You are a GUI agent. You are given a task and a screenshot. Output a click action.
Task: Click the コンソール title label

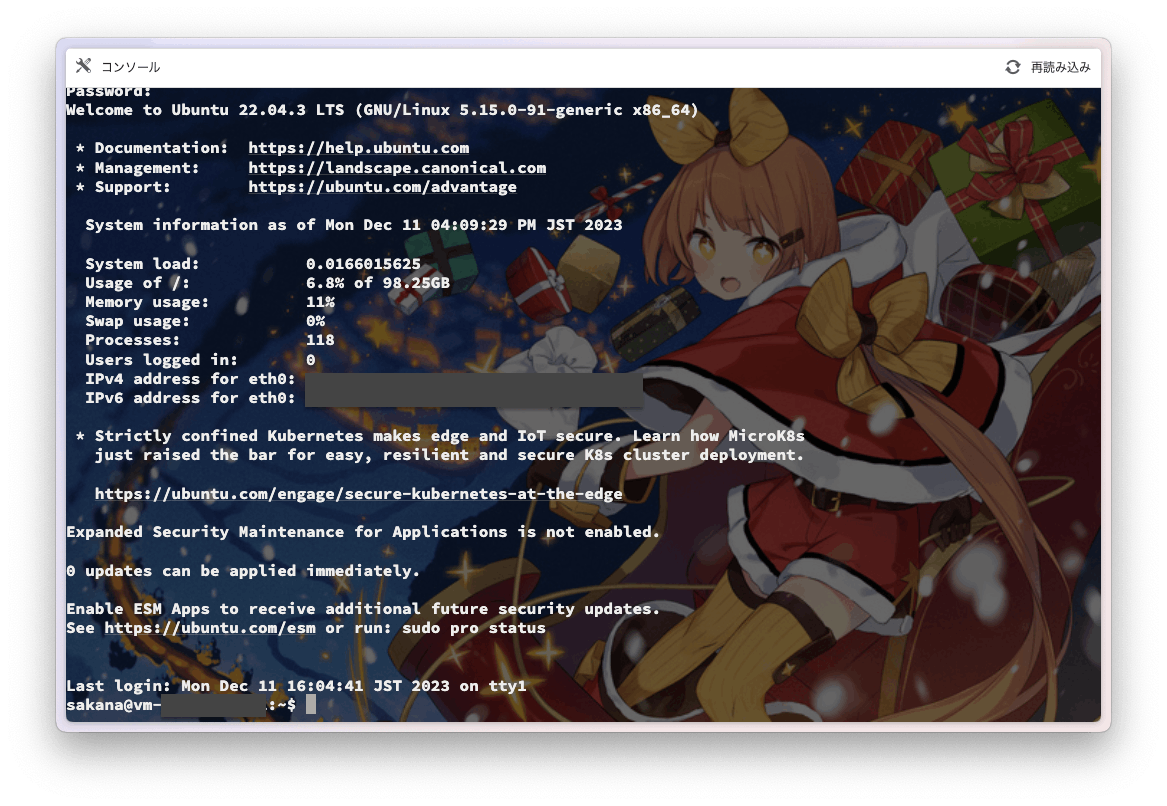pos(130,67)
